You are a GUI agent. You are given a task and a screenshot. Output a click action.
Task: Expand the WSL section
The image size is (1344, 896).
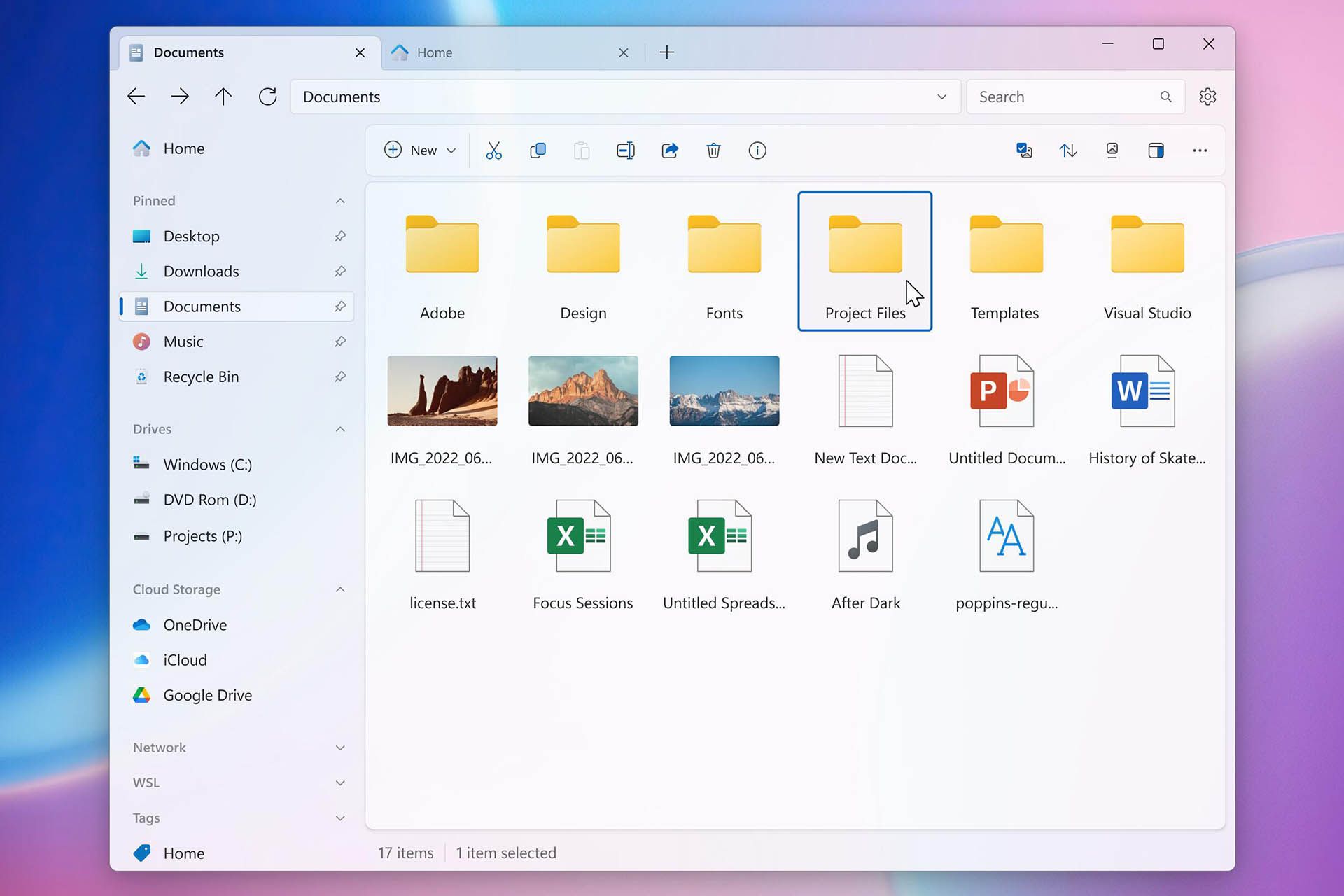(x=340, y=783)
